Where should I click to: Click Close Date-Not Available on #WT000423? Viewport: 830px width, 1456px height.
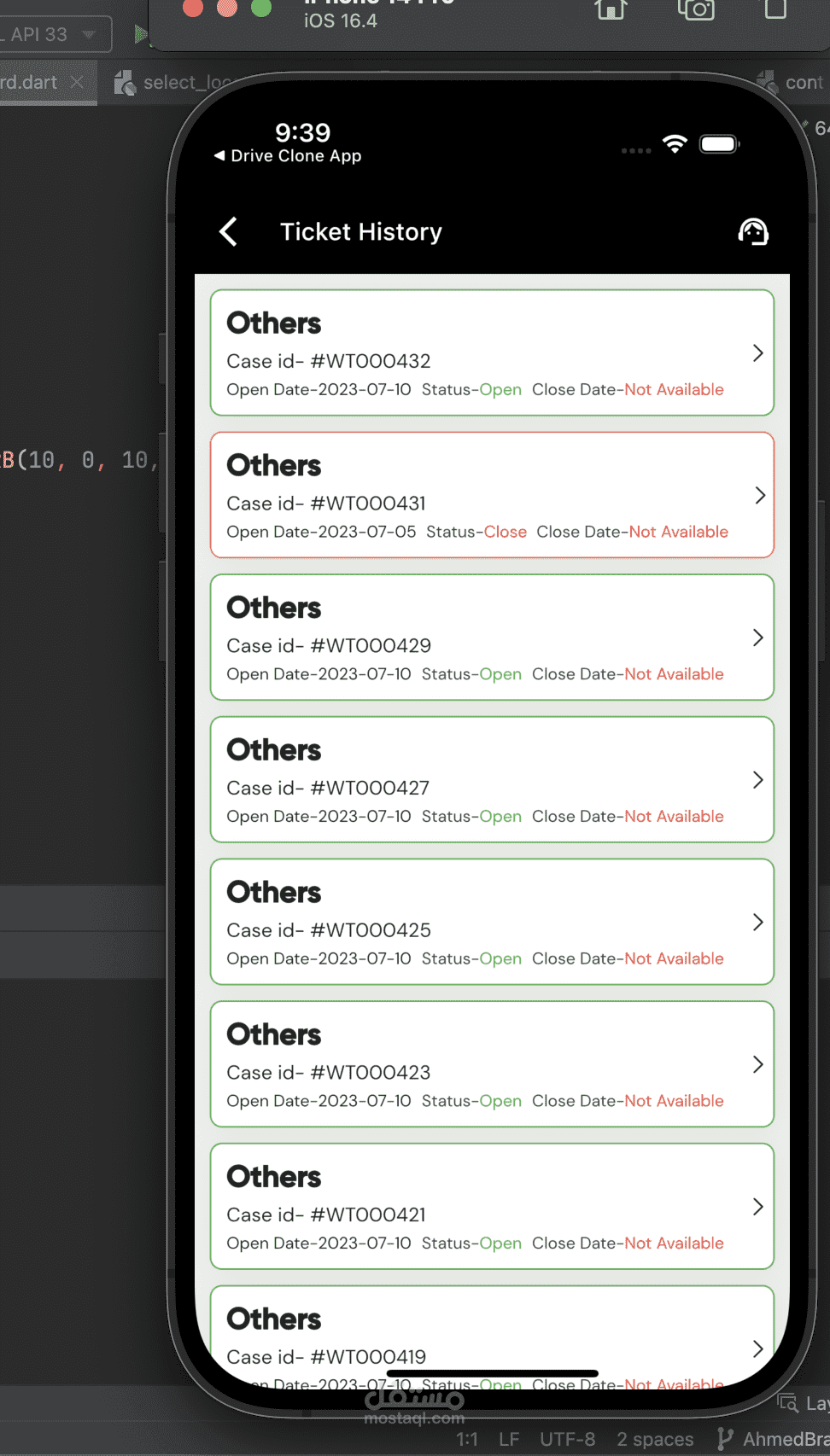coord(628,1101)
